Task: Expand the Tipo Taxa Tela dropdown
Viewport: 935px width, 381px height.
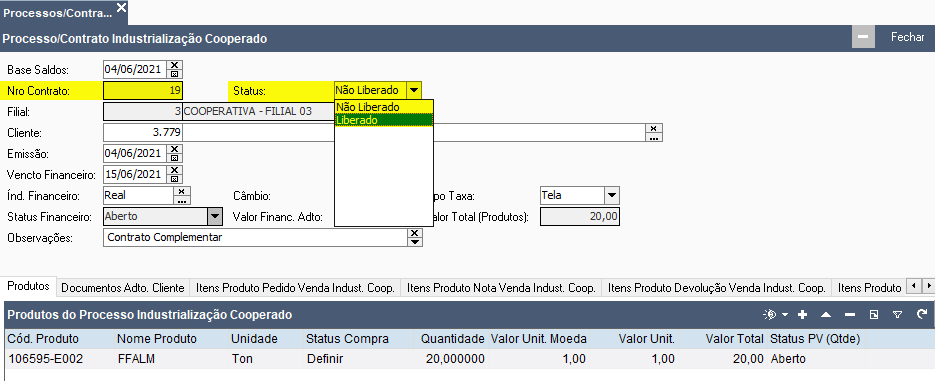Action: [612, 195]
